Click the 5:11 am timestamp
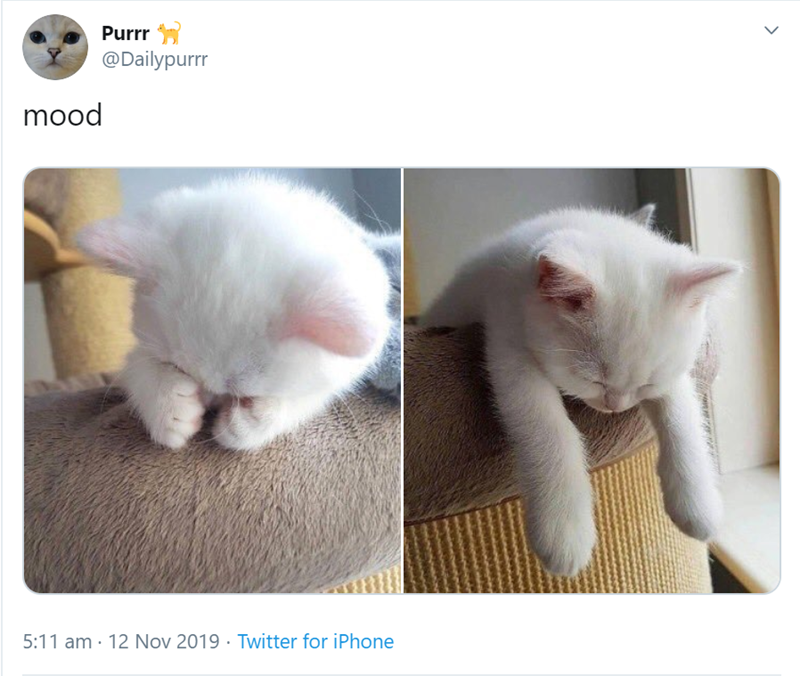The height and width of the screenshot is (676, 800). 57,641
